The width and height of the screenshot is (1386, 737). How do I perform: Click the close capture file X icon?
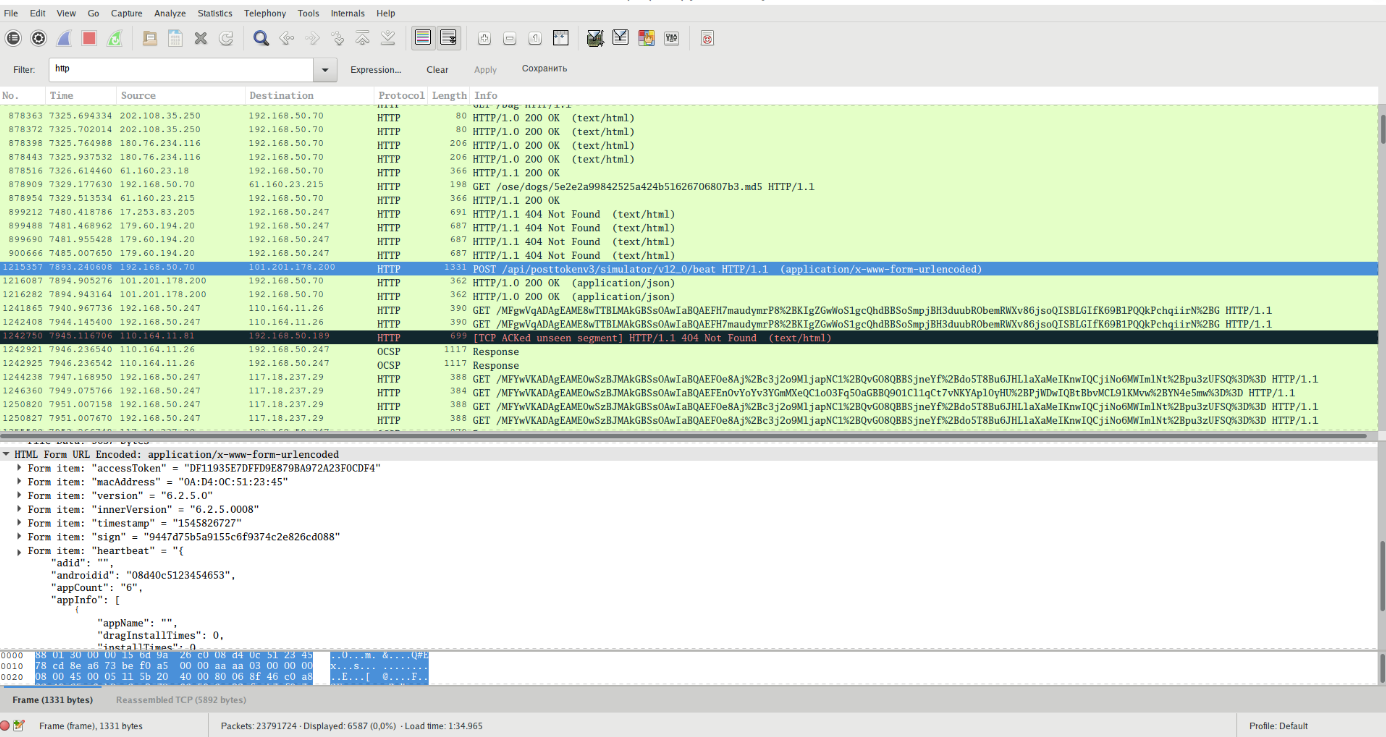tap(200, 38)
